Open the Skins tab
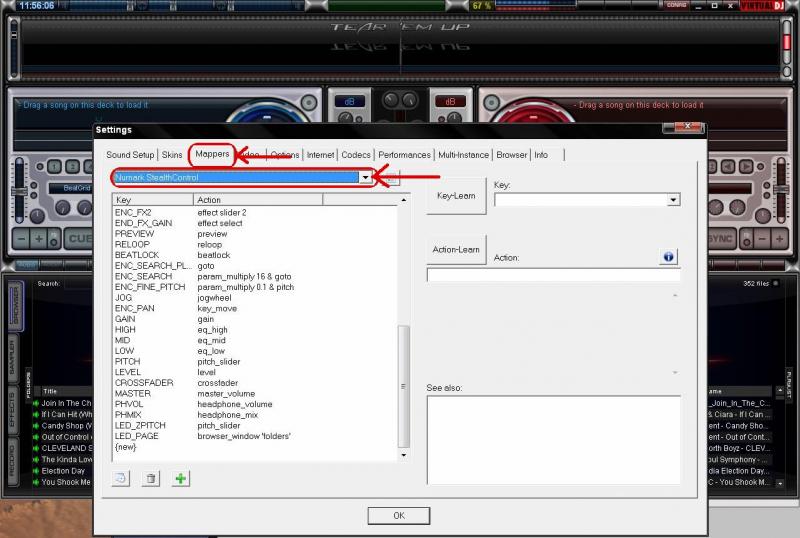The height and width of the screenshot is (538, 800). click(x=172, y=155)
